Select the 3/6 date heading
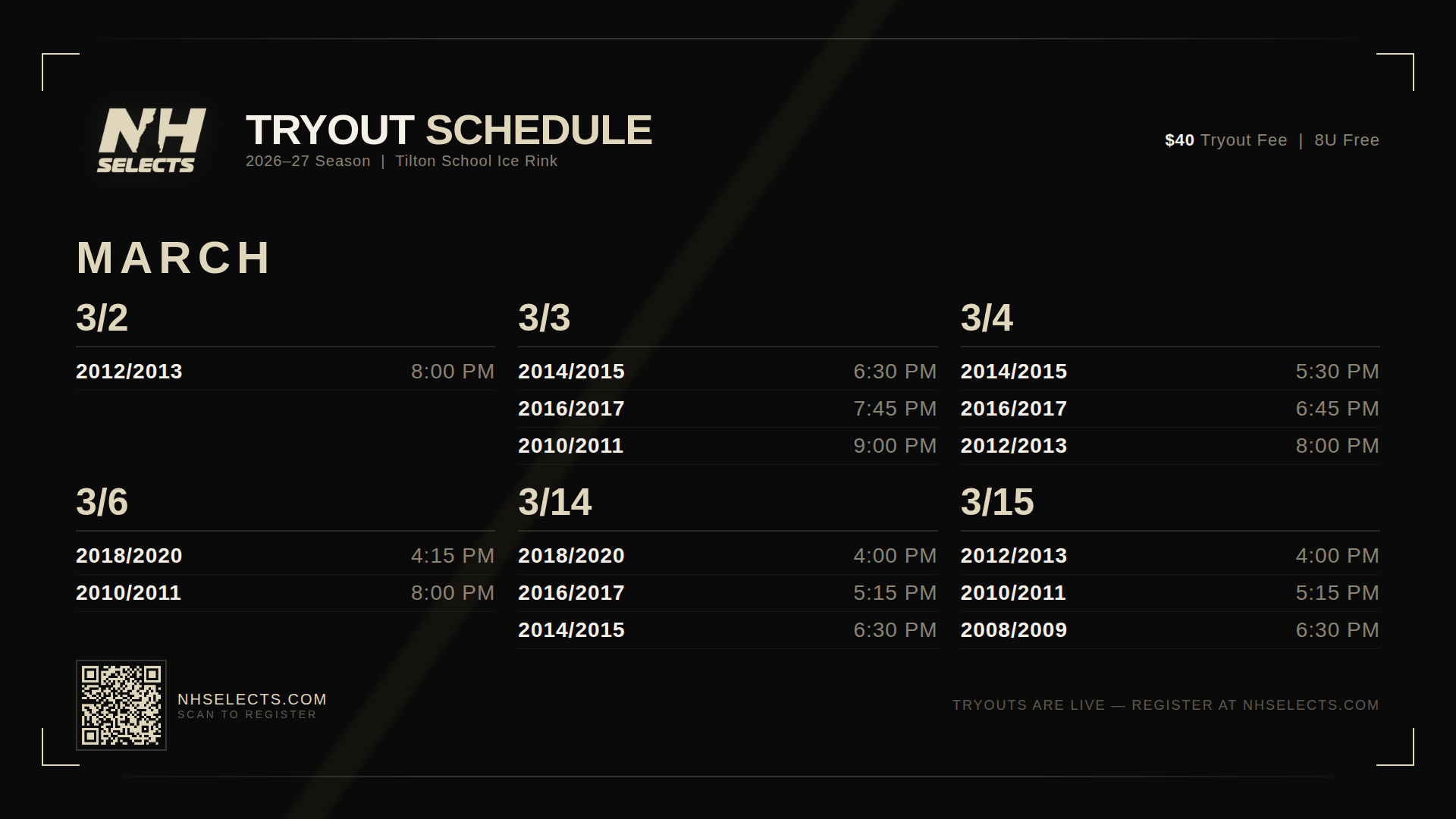This screenshot has width=1456, height=819. click(102, 502)
